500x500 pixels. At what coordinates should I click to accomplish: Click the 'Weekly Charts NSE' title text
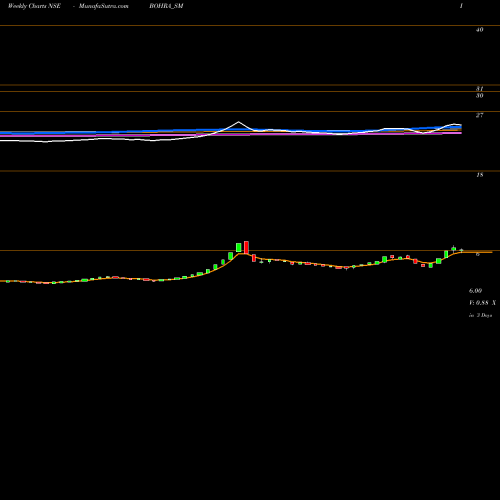click(34, 6)
